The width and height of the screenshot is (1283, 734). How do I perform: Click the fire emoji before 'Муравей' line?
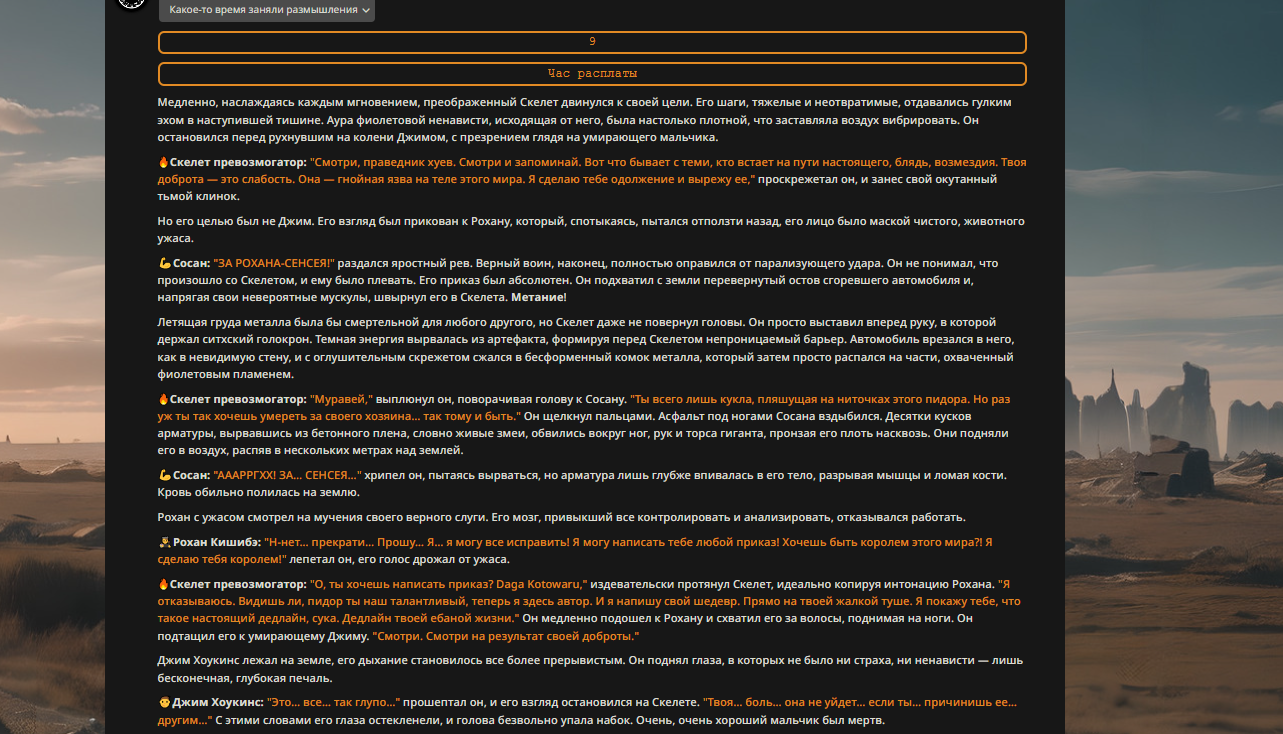163,398
